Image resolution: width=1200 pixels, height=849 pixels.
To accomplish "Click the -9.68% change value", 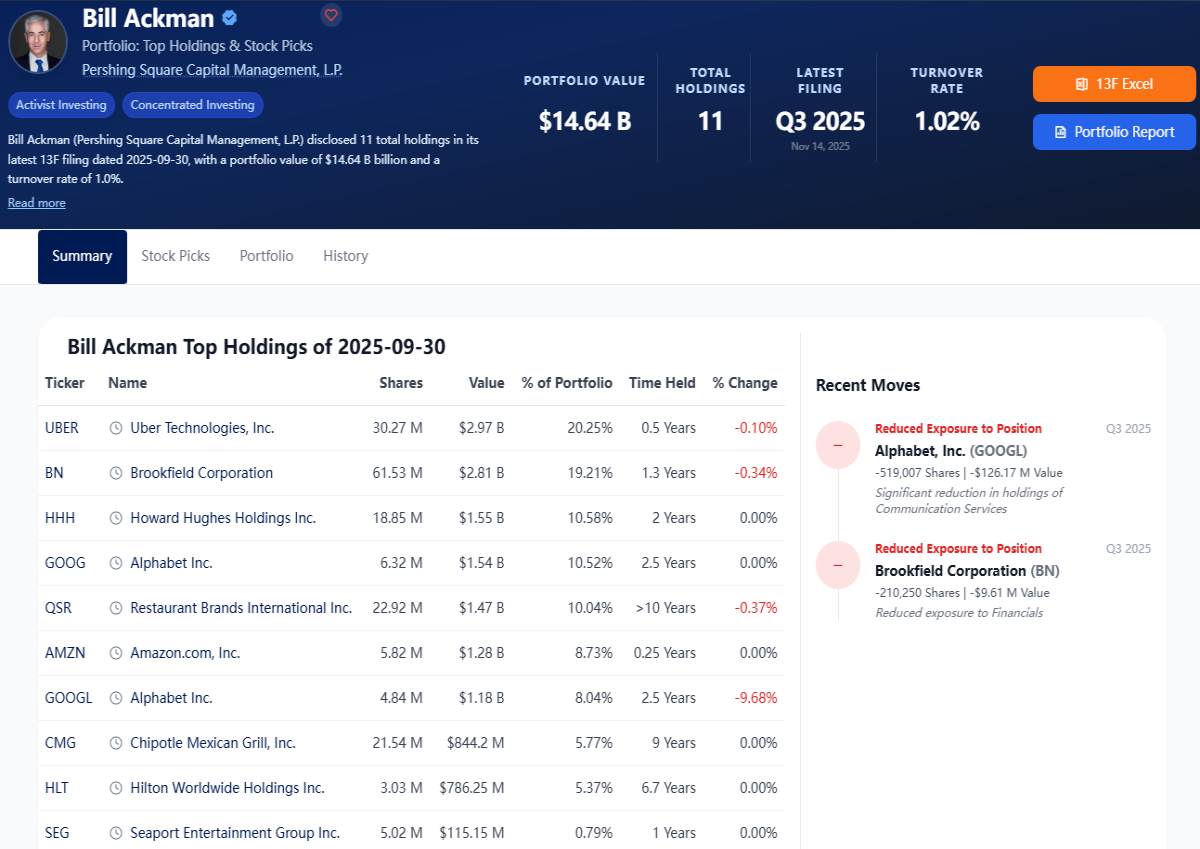I will click(756, 698).
